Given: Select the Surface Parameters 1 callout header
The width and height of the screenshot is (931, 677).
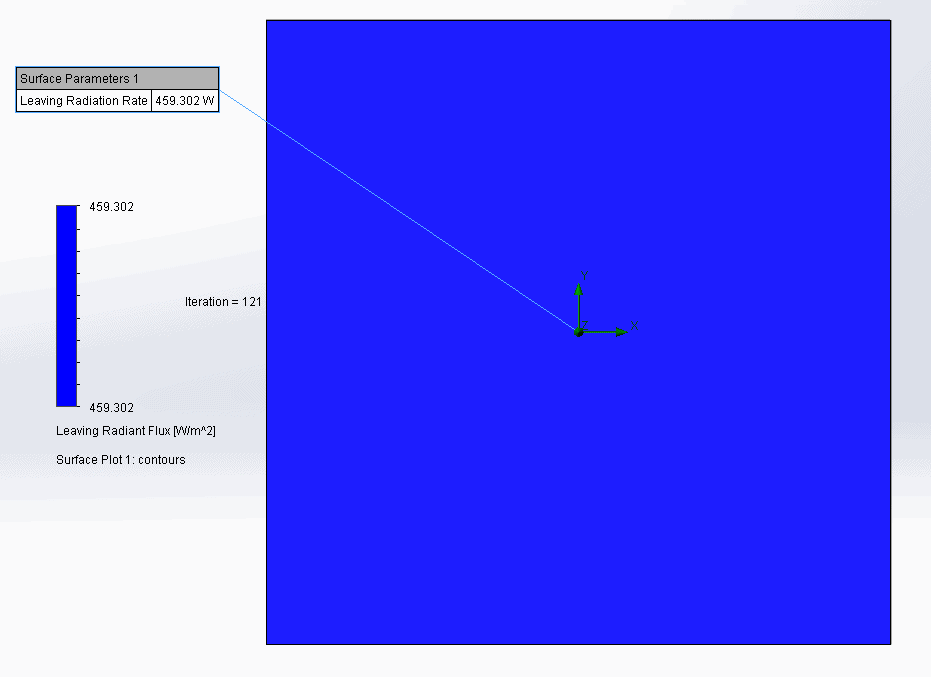Looking at the screenshot, I should [x=117, y=78].
